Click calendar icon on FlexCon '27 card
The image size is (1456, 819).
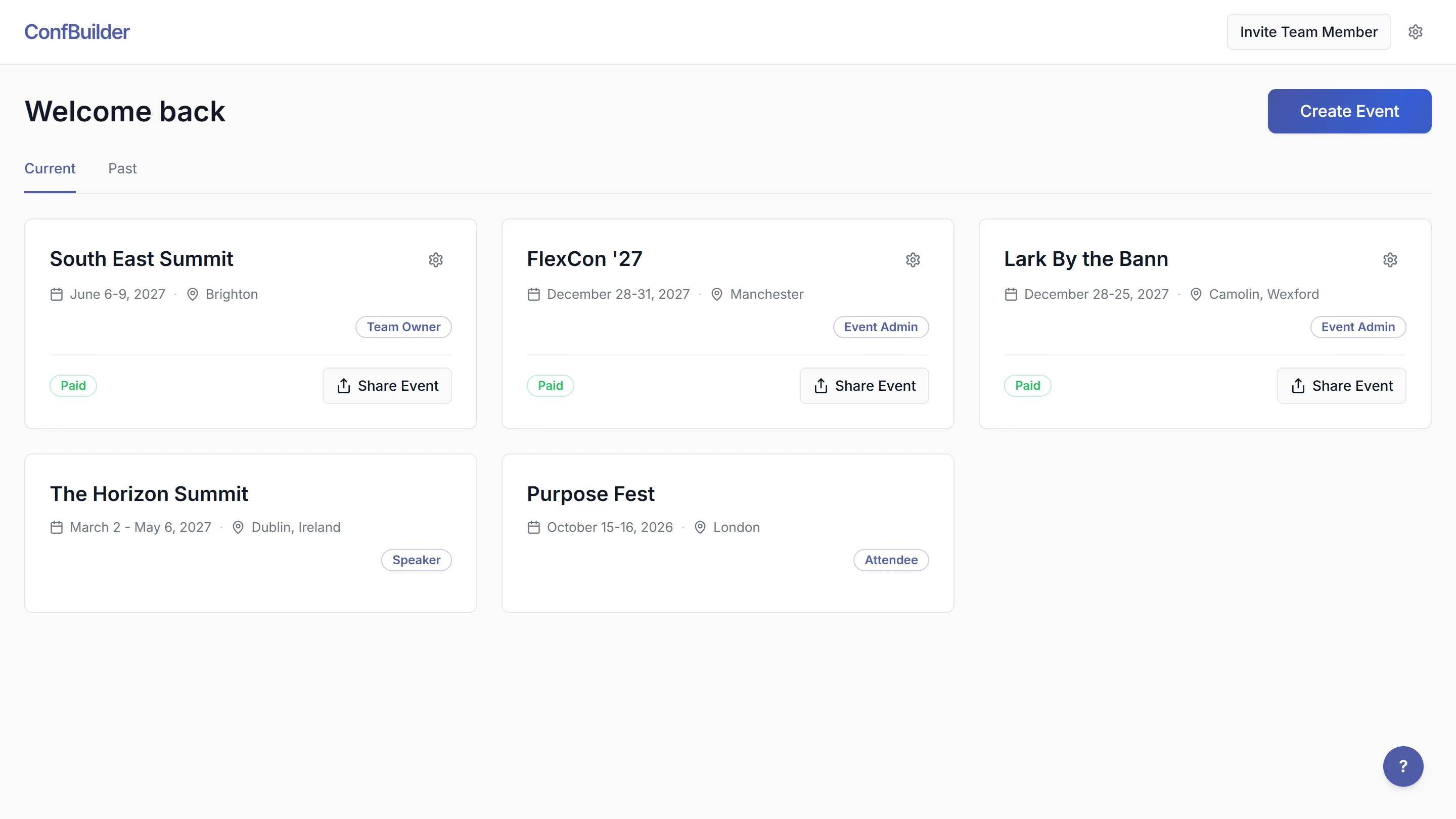click(x=533, y=294)
